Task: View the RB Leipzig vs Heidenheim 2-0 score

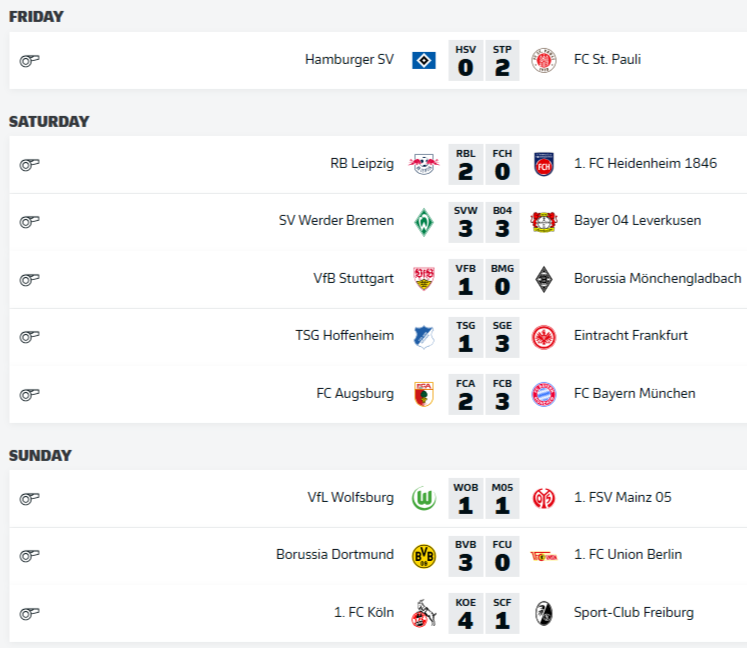Action: point(483,164)
